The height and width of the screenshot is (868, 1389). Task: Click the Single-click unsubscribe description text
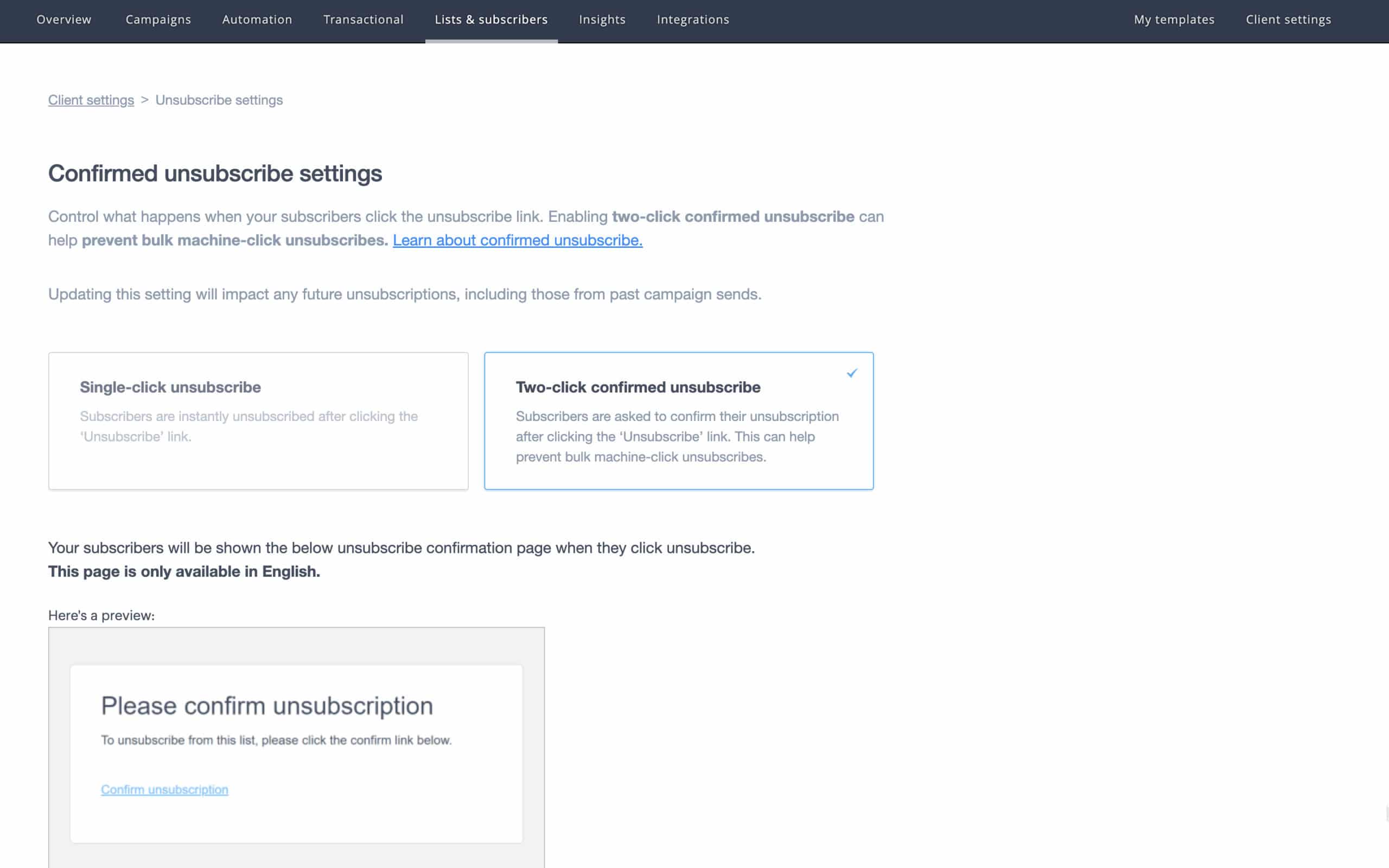[x=249, y=426]
